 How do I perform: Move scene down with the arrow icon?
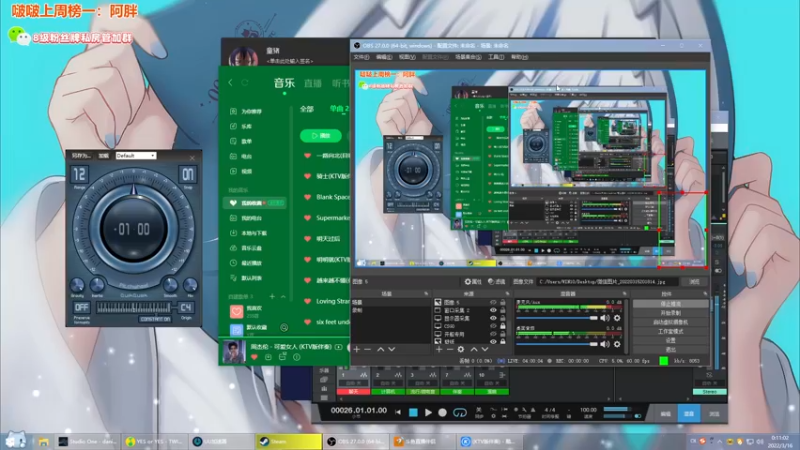click(391, 349)
